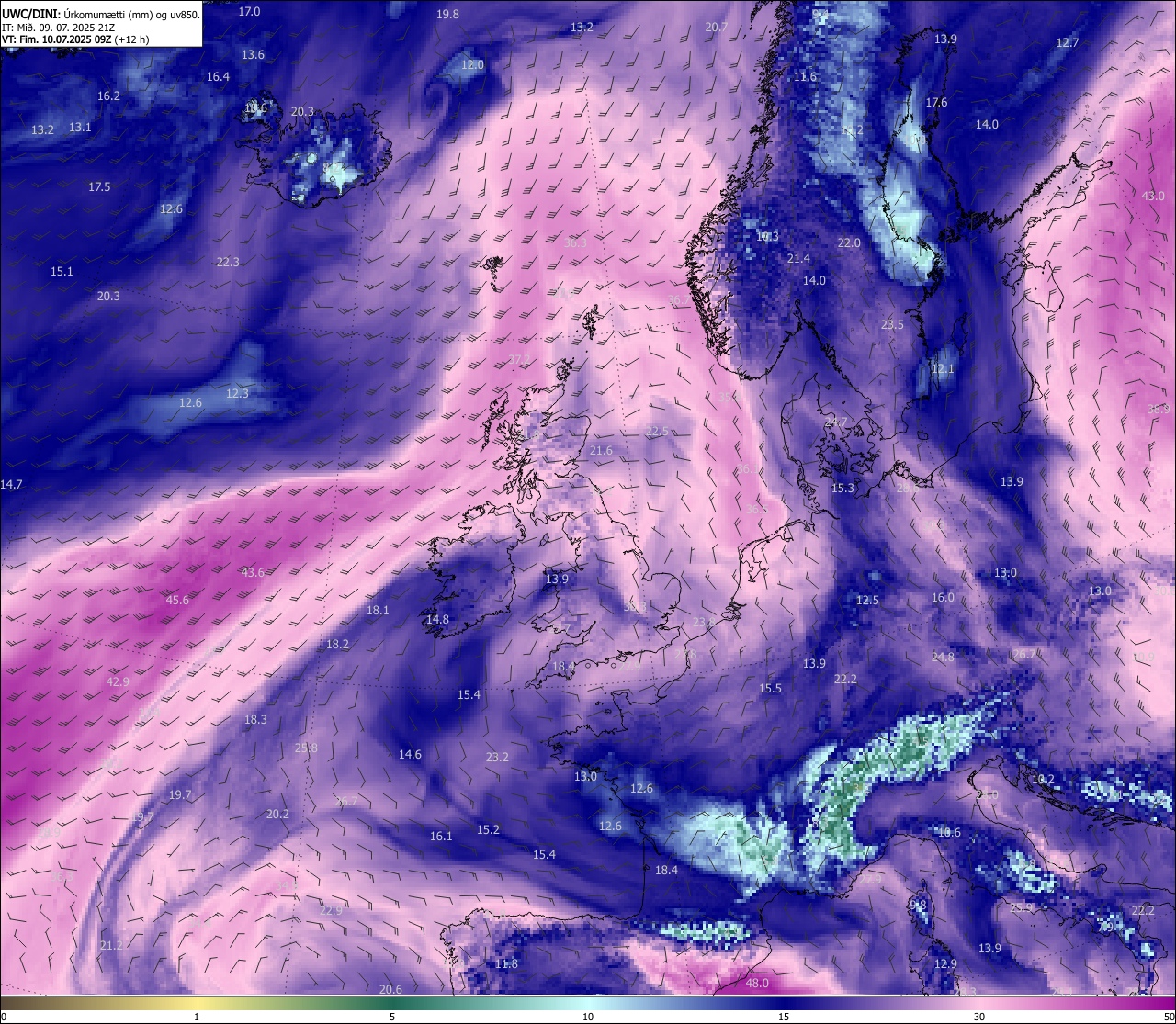Click the 43.6 value label
This screenshot has height=1024, width=1176.
(253, 573)
